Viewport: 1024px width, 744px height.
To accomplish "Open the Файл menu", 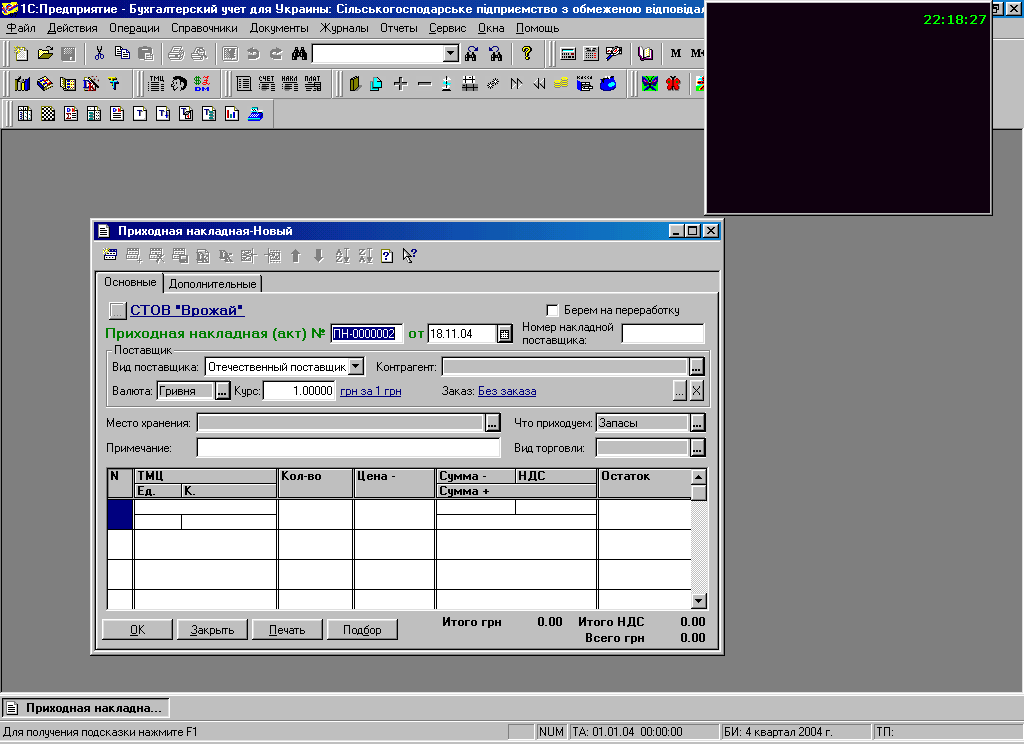I will [21, 28].
